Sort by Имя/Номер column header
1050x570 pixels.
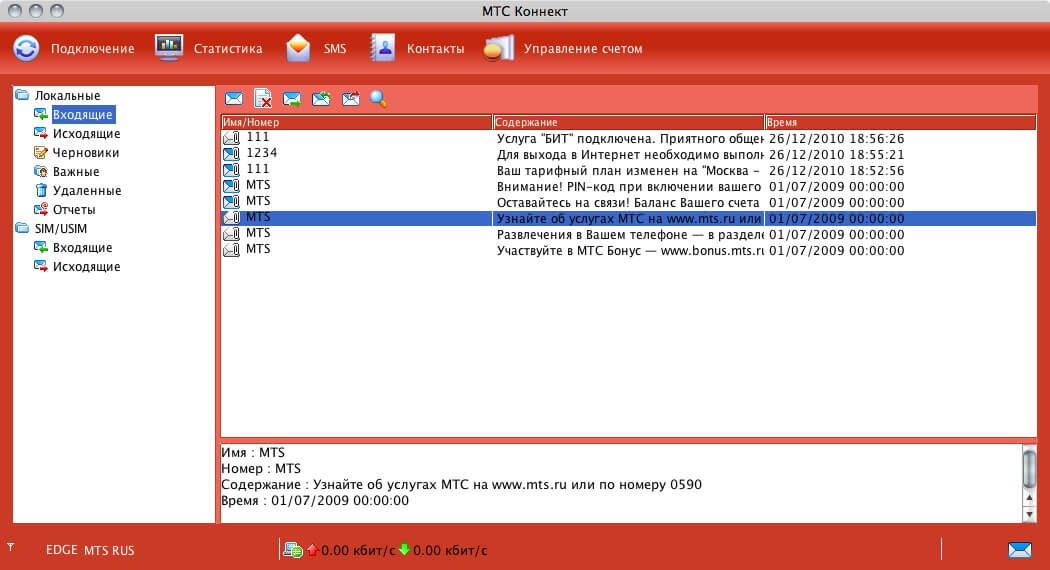click(x=357, y=123)
